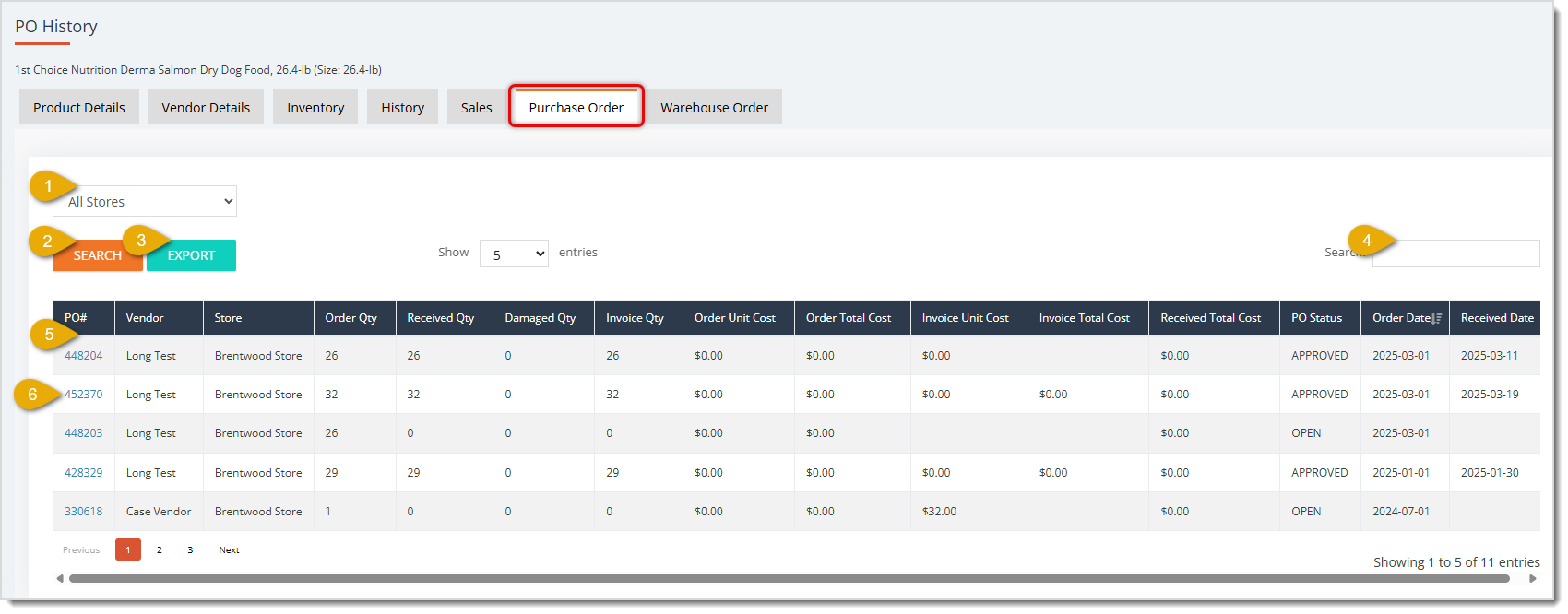The image size is (1568, 614).
Task: Click APPROVED status in row 428329
Action: point(1320,473)
